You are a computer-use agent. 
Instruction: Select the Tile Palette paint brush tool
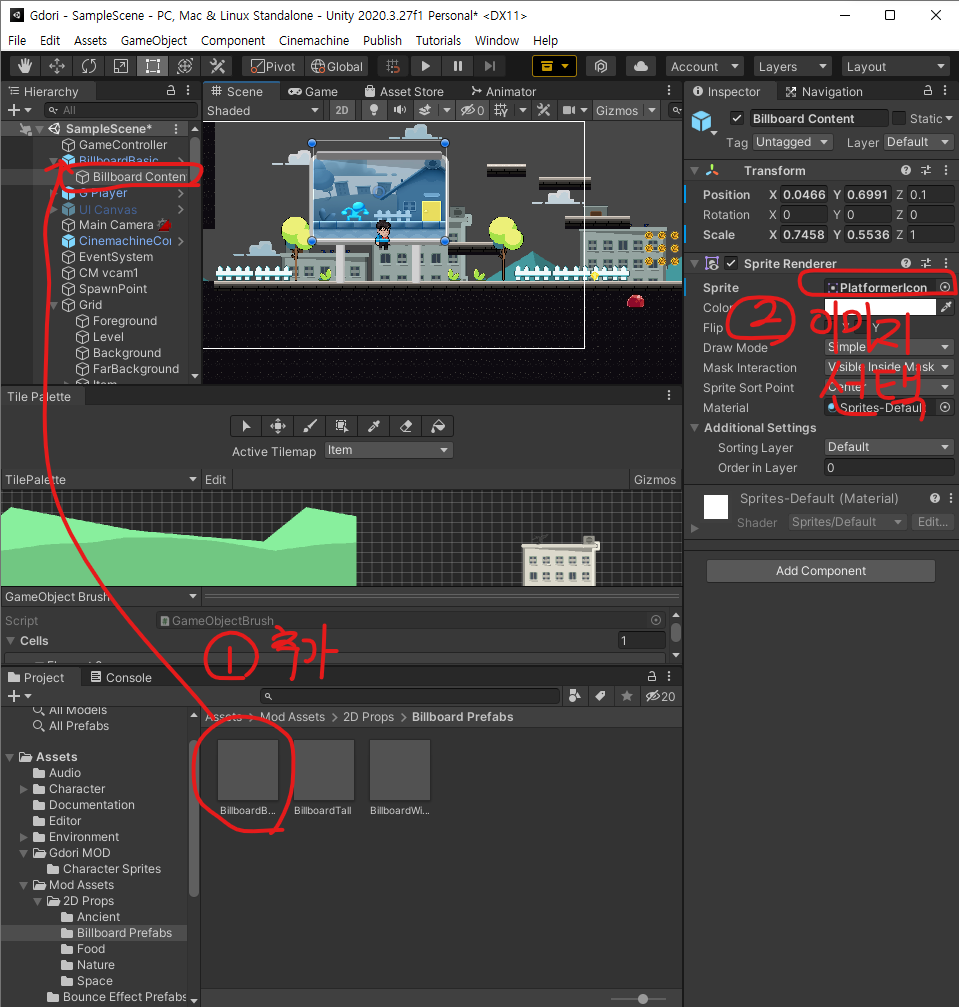click(x=310, y=426)
